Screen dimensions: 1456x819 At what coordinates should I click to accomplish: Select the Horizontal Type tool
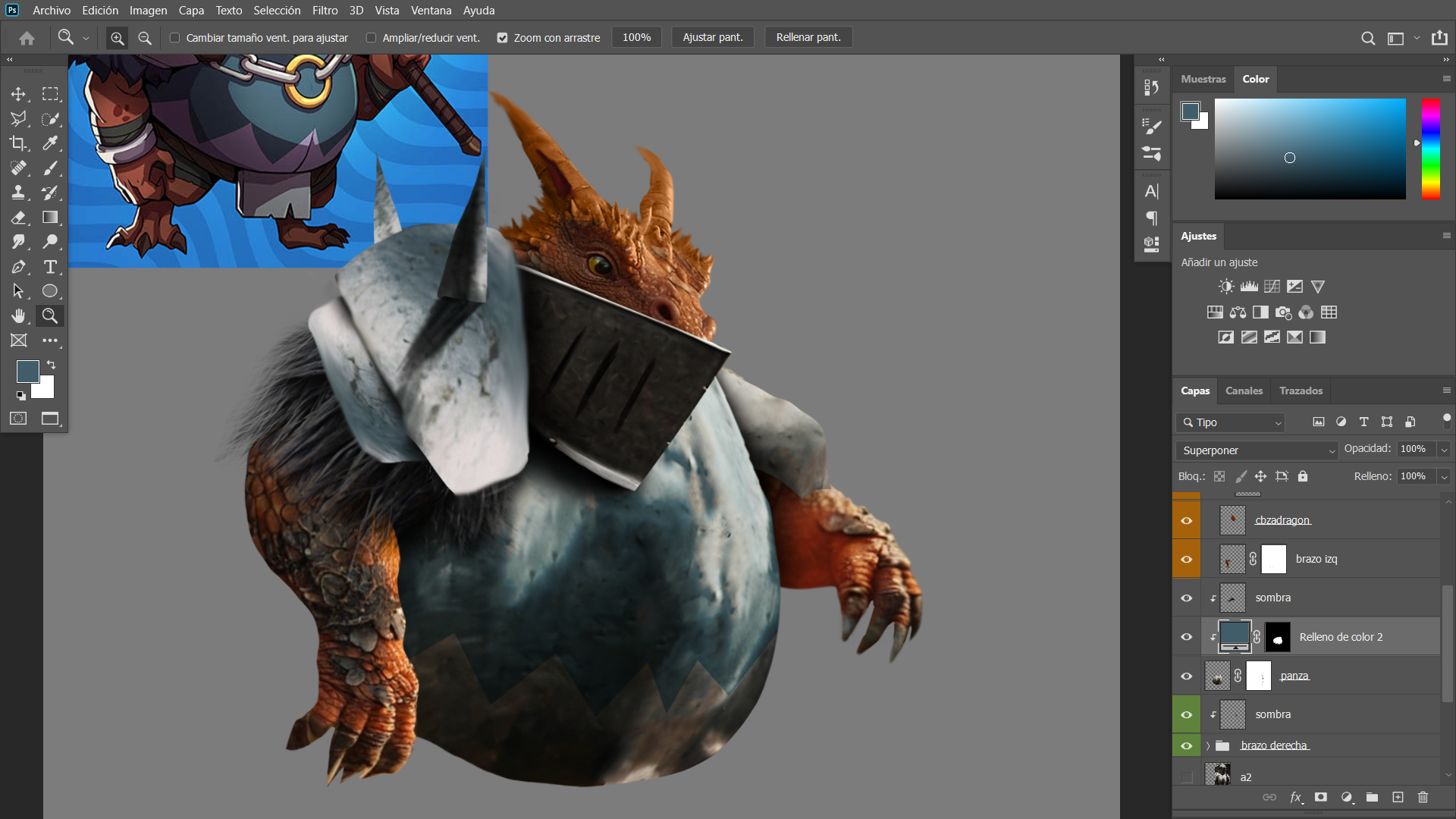[x=50, y=267]
